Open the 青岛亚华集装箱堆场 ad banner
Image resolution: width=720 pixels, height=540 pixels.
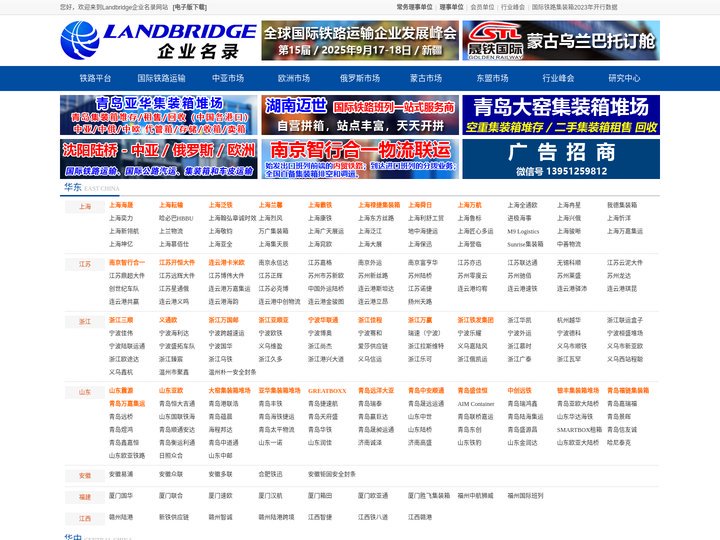coord(159,115)
